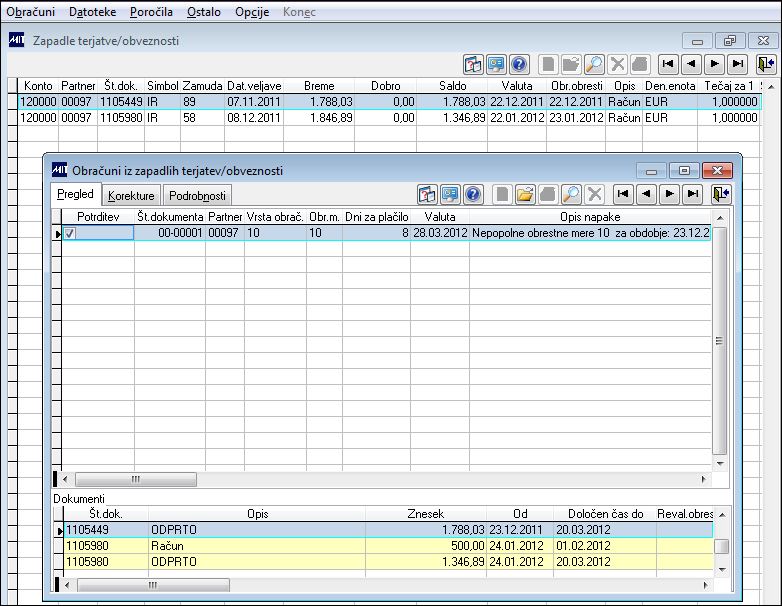782x606 pixels.
Task: Open the Poročila menu
Action: coord(151,12)
